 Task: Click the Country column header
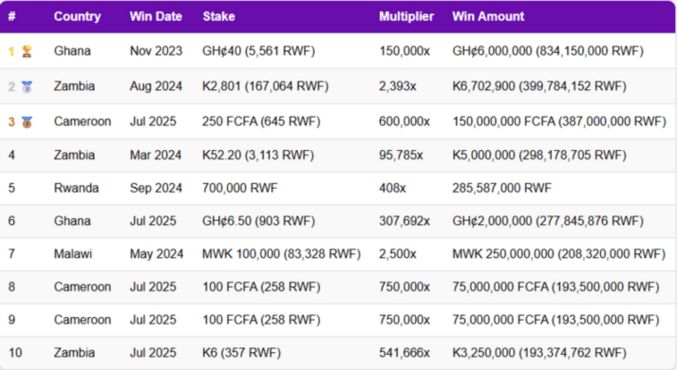click(77, 16)
